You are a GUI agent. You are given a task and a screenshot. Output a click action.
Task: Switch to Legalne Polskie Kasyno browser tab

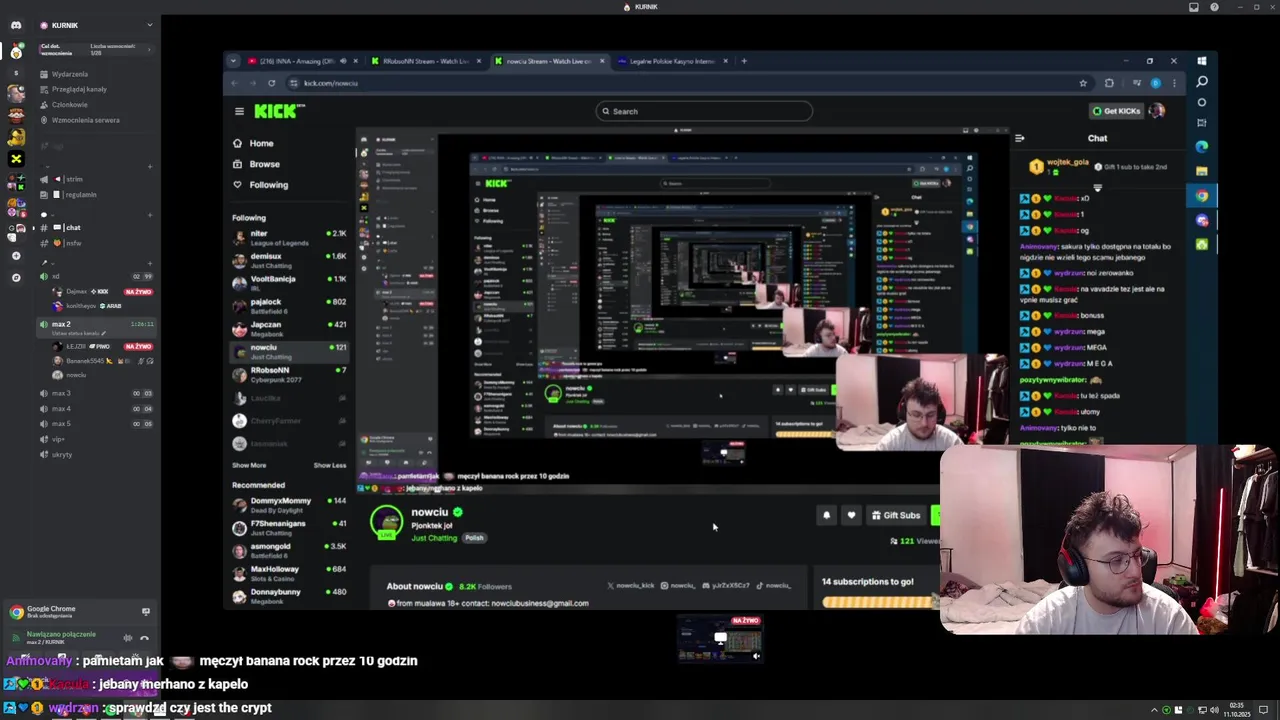pyautogui.click(x=672, y=61)
